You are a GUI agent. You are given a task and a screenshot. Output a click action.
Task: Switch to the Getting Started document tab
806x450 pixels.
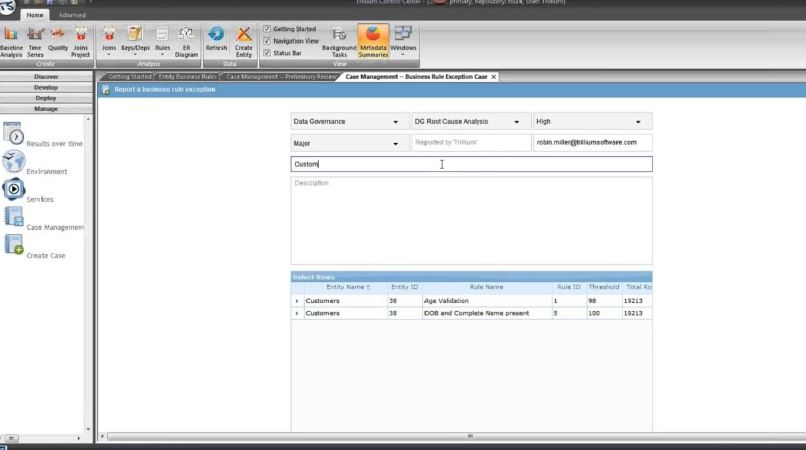(129, 77)
